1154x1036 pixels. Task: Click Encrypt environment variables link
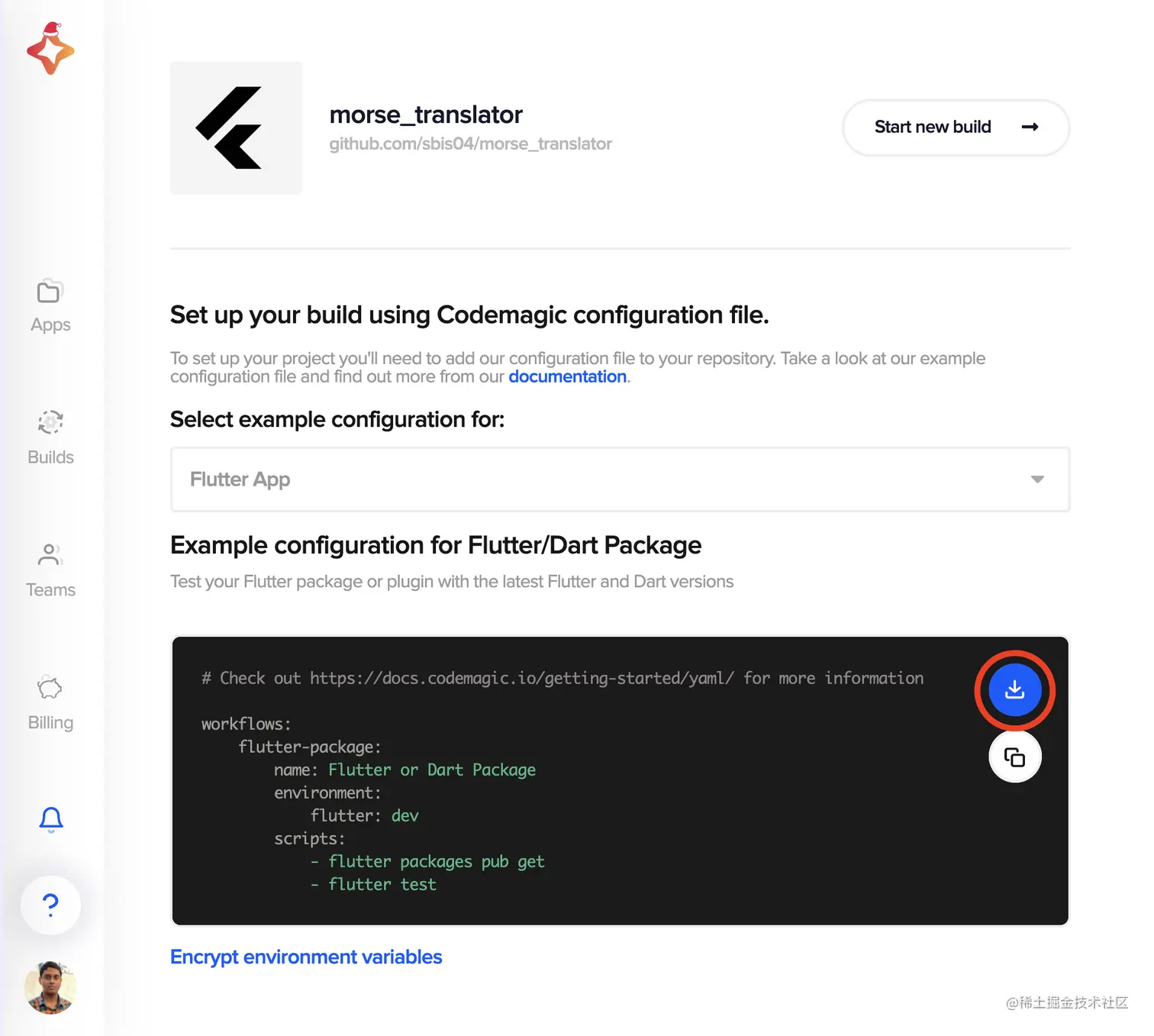(x=306, y=957)
